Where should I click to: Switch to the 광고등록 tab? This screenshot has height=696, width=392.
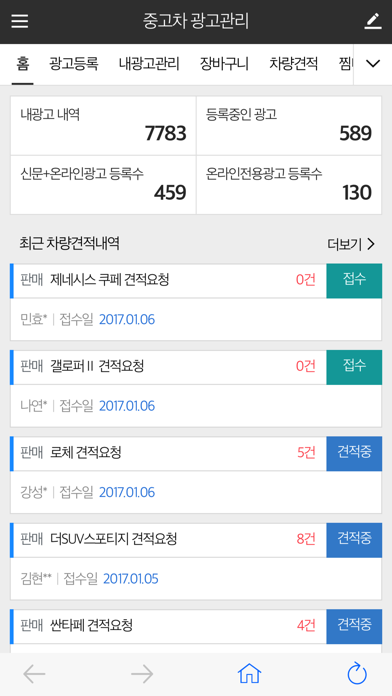tap(74, 64)
